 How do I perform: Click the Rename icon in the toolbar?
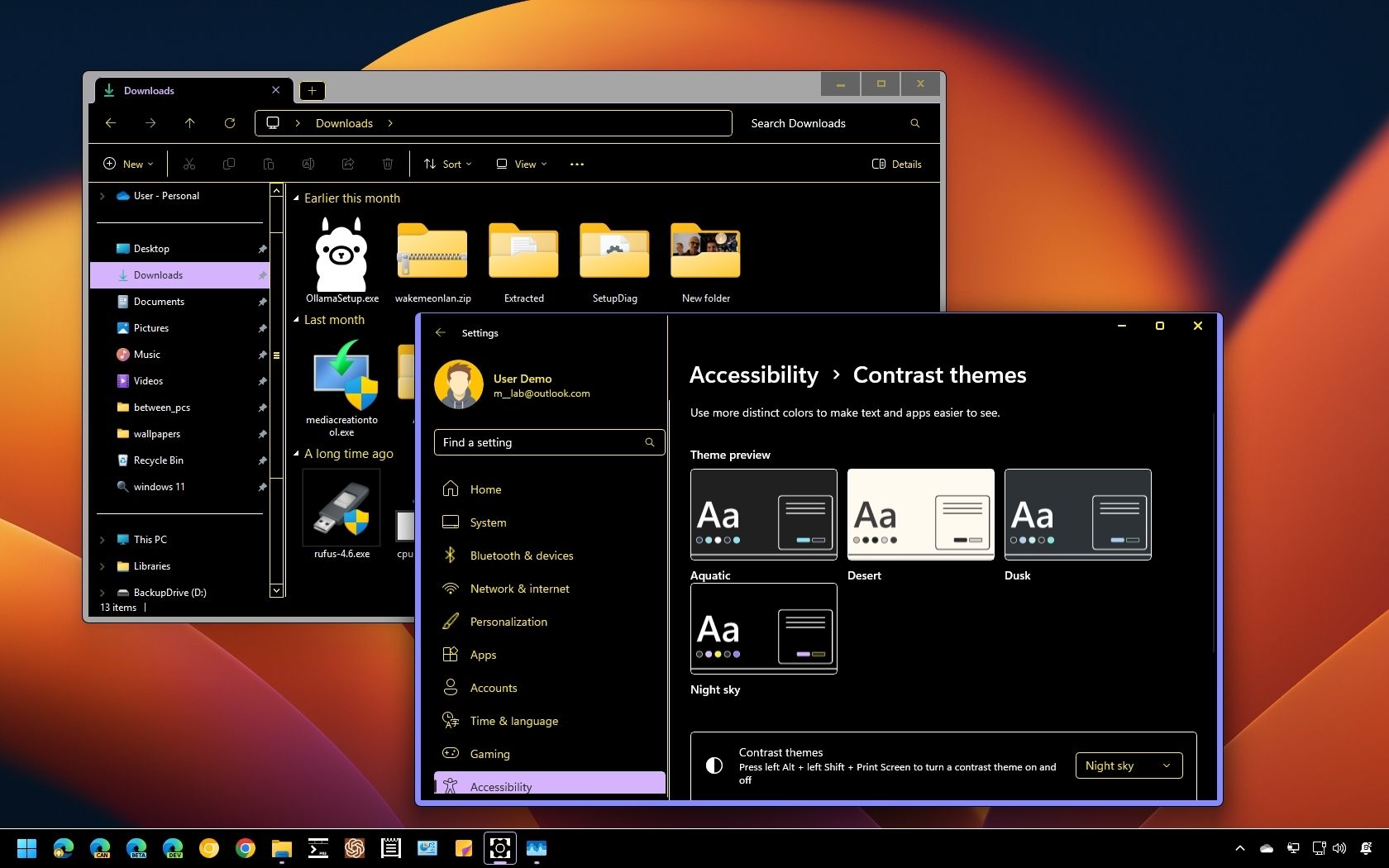click(308, 164)
